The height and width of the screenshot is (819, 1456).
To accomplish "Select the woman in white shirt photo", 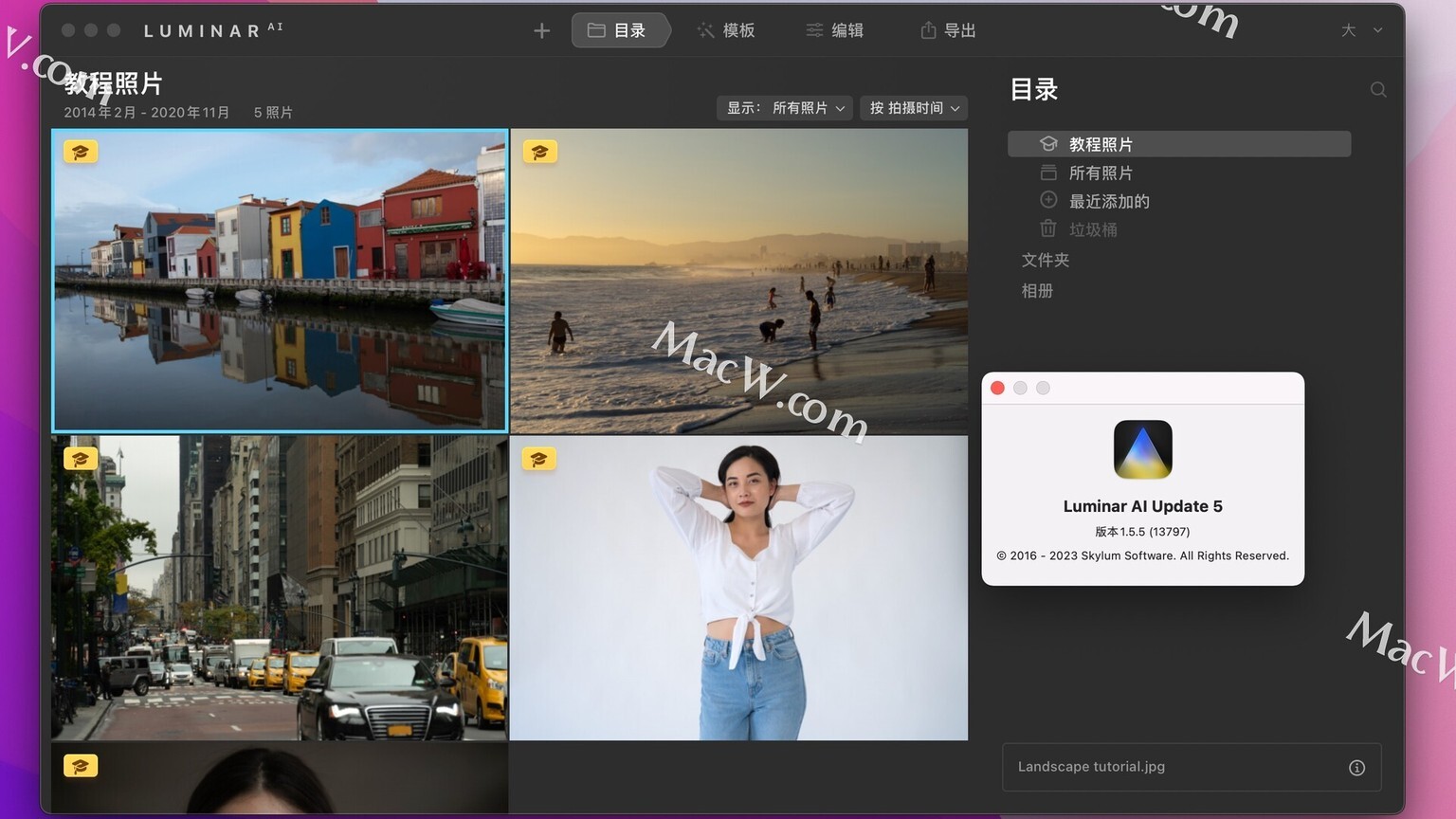I will (x=739, y=588).
